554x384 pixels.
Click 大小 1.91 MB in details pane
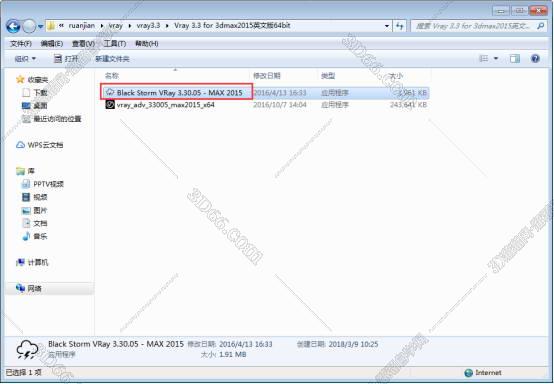(223, 354)
